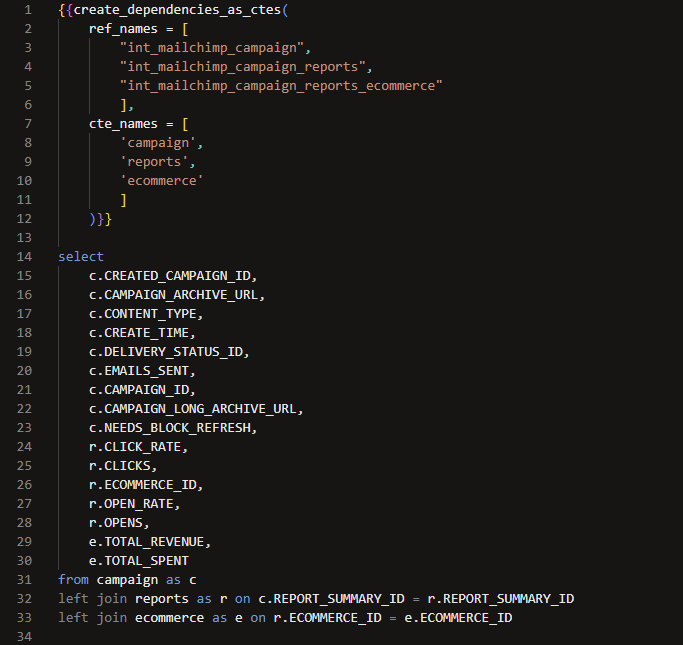Click line number 34 in gutter
The height and width of the screenshot is (645, 683).
[24, 637]
